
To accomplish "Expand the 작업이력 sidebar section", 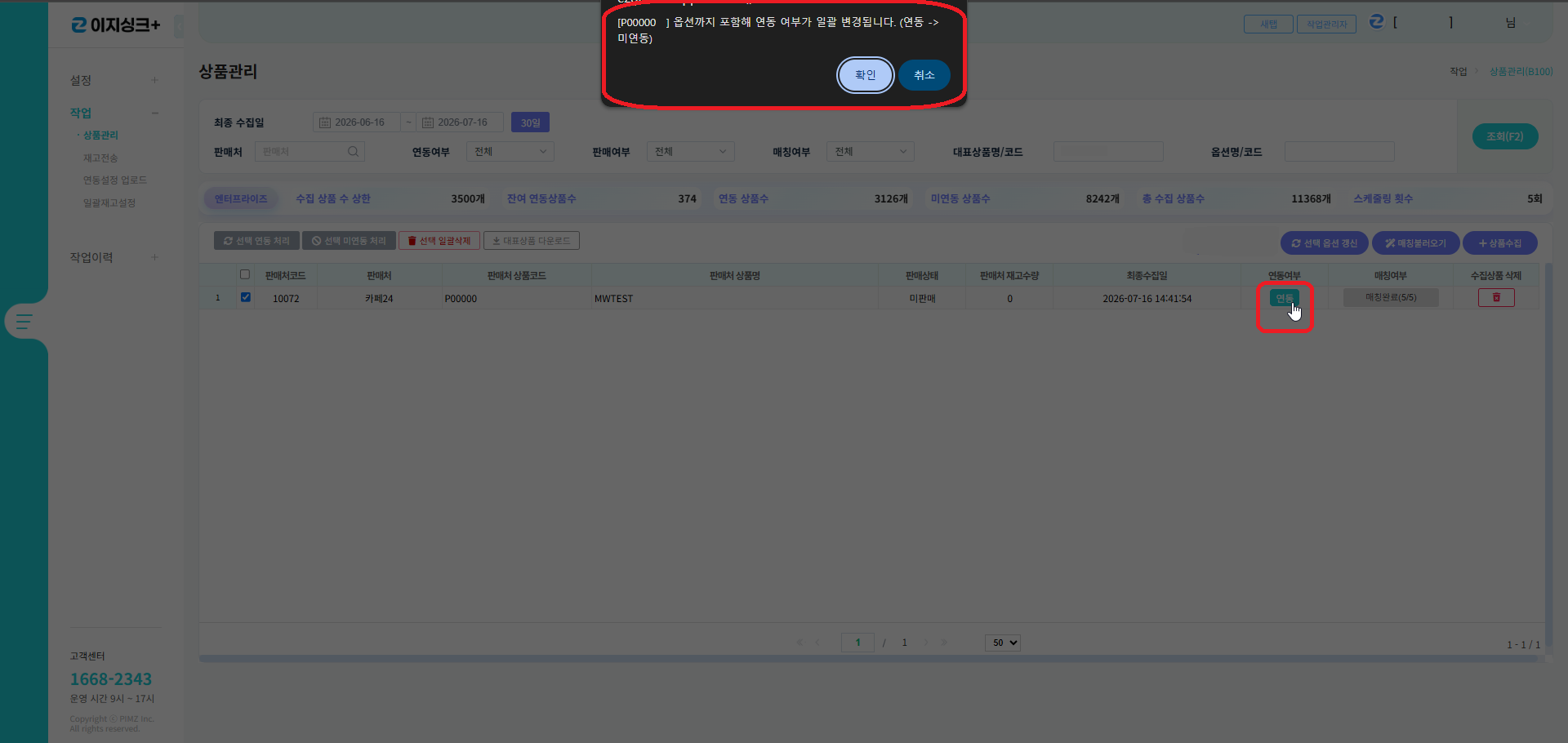I will pos(154,257).
